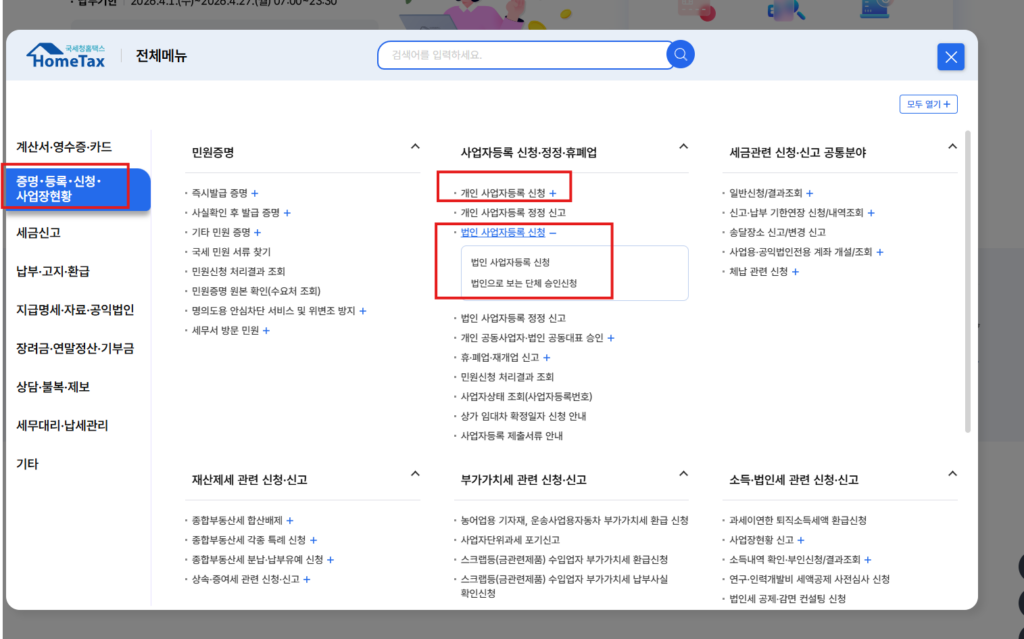Collapse the 민원증명 section chevron

coord(415,146)
